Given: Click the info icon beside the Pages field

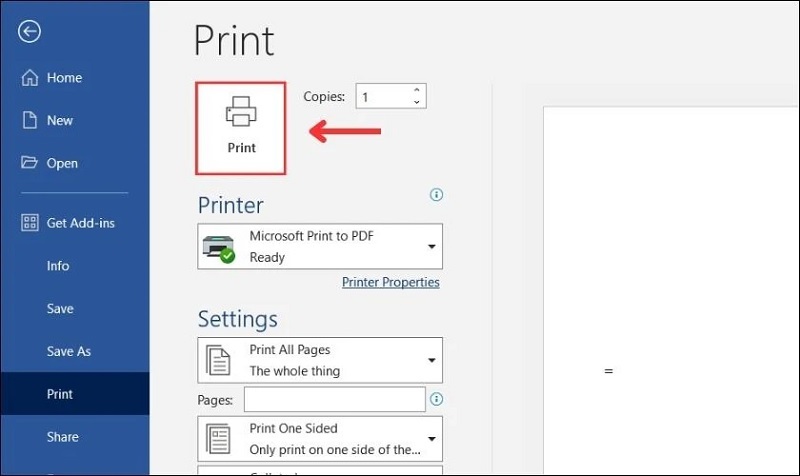Looking at the screenshot, I should (x=436, y=399).
